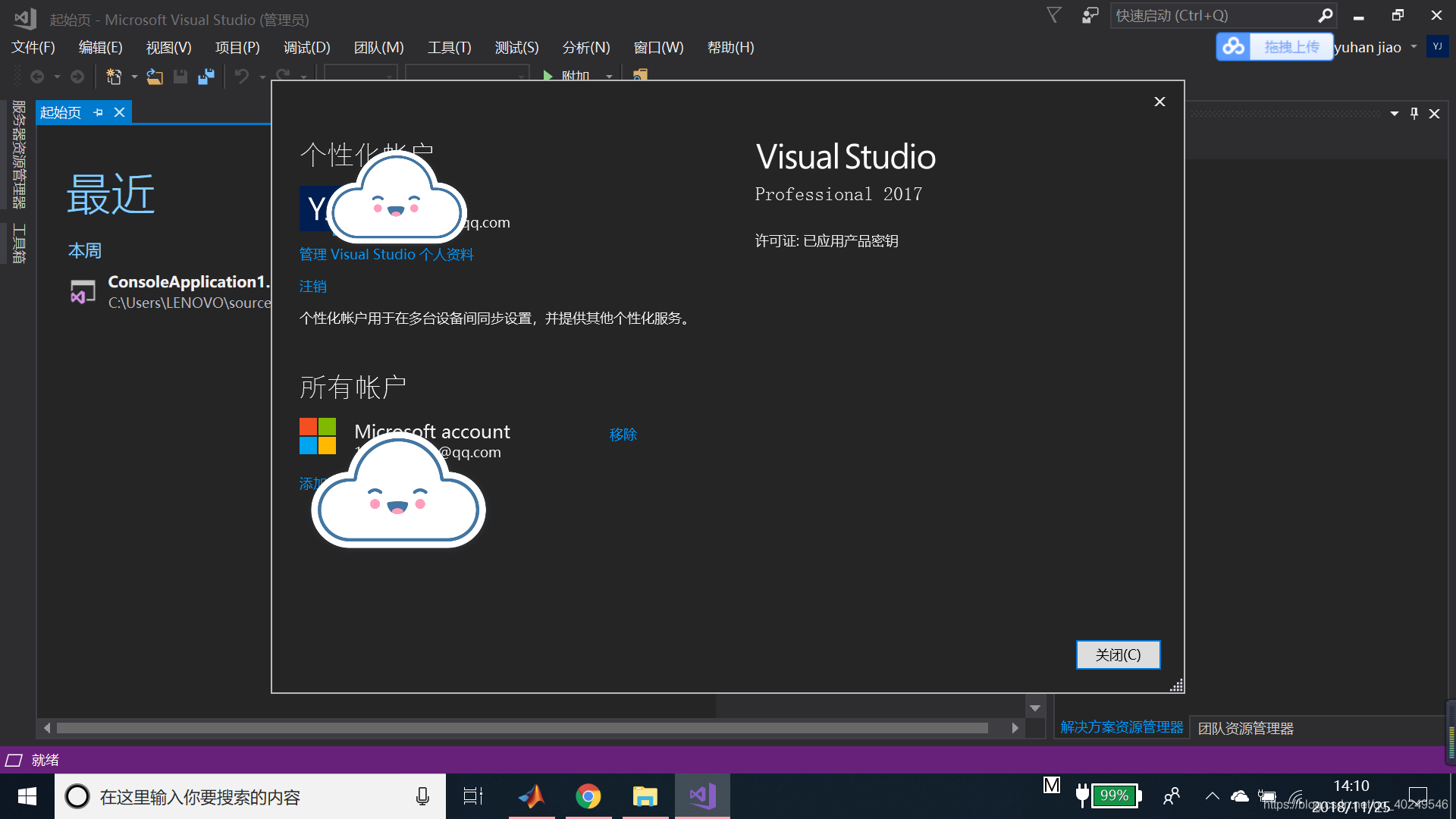1456x819 pixels.
Task: Expand the New Project dropdown arrow
Action: click(x=134, y=77)
